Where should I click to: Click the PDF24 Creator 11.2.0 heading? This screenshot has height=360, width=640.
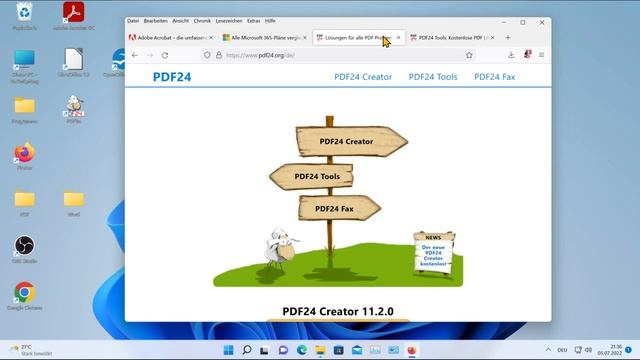pos(338,311)
